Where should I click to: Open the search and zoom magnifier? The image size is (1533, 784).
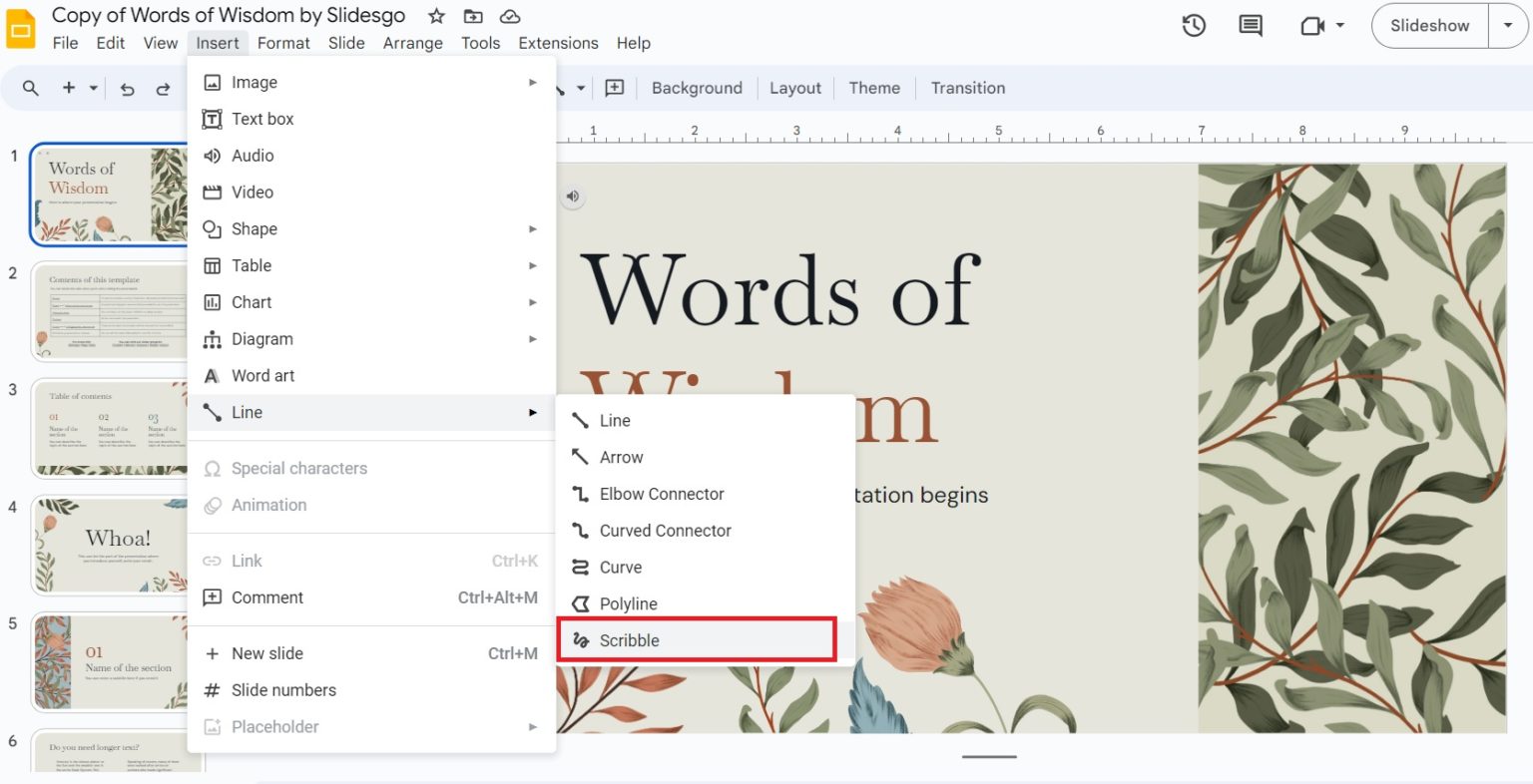30,88
